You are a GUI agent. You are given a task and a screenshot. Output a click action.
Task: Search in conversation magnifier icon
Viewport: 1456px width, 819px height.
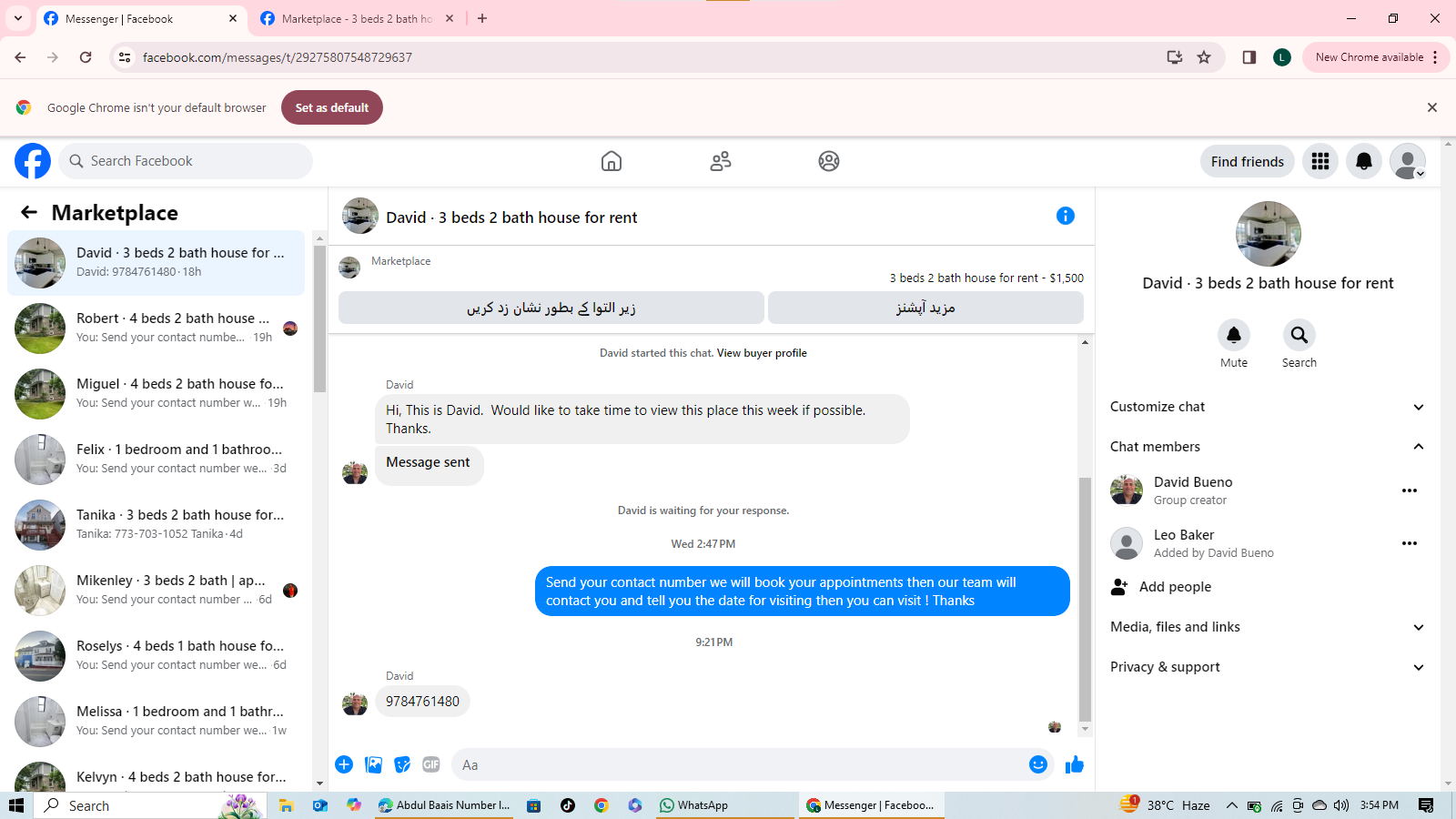pyautogui.click(x=1299, y=335)
